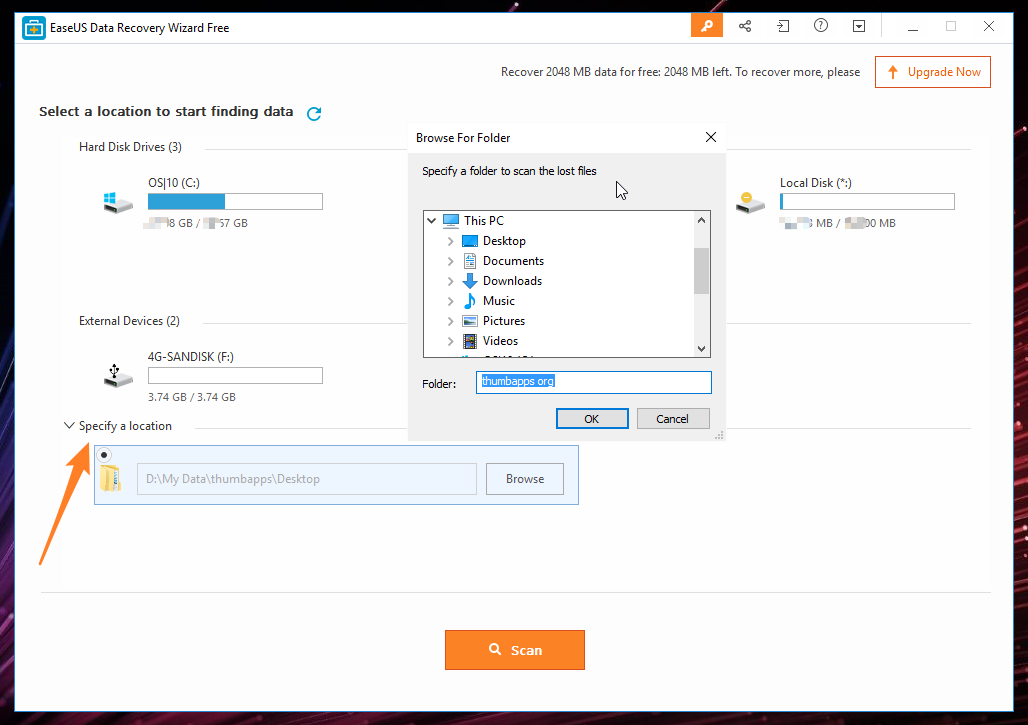This screenshot has height=725, width=1028.
Task: Click the import session icon
Action: coord(783,26)
